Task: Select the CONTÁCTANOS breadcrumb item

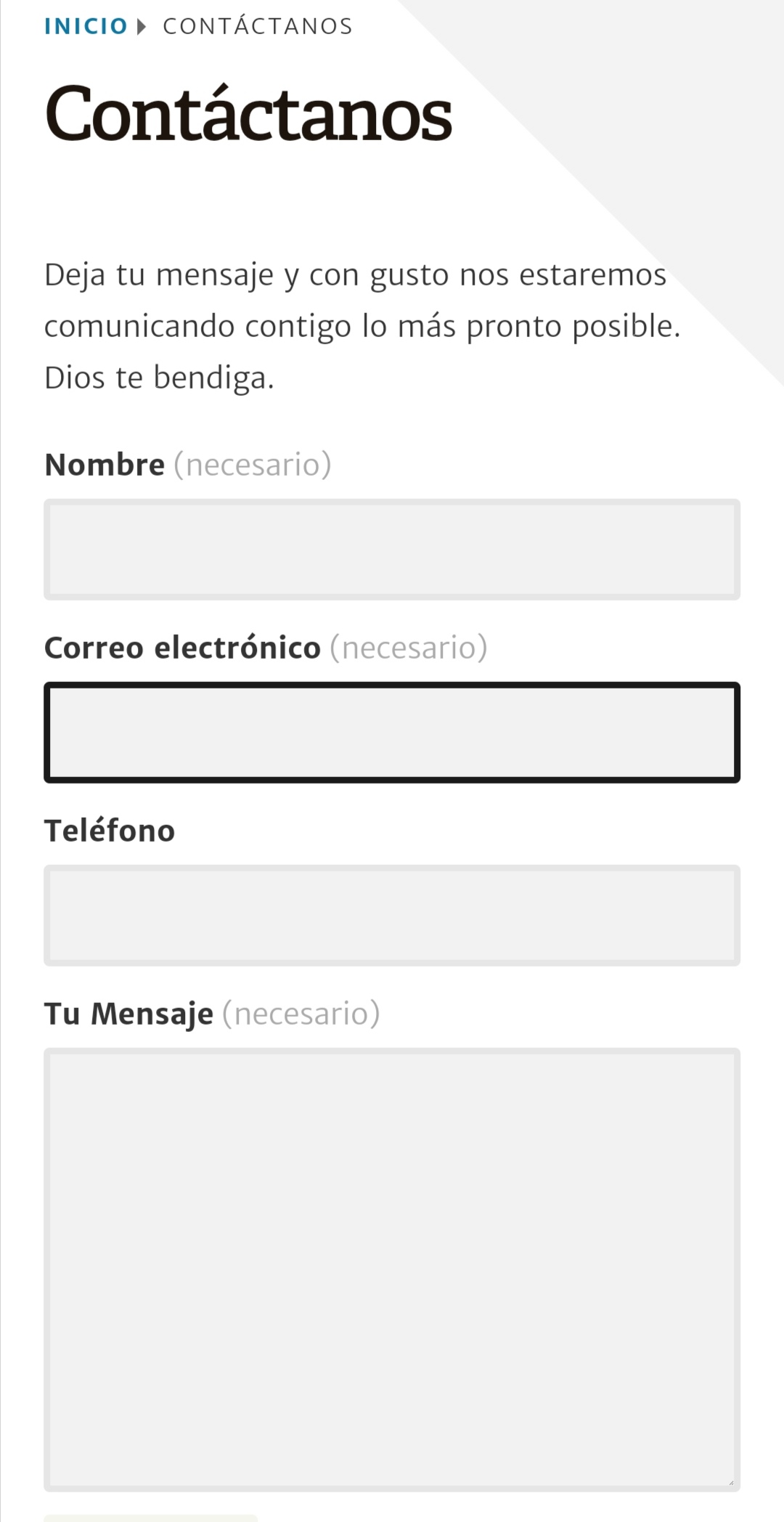Action: [x=258, y=26]
